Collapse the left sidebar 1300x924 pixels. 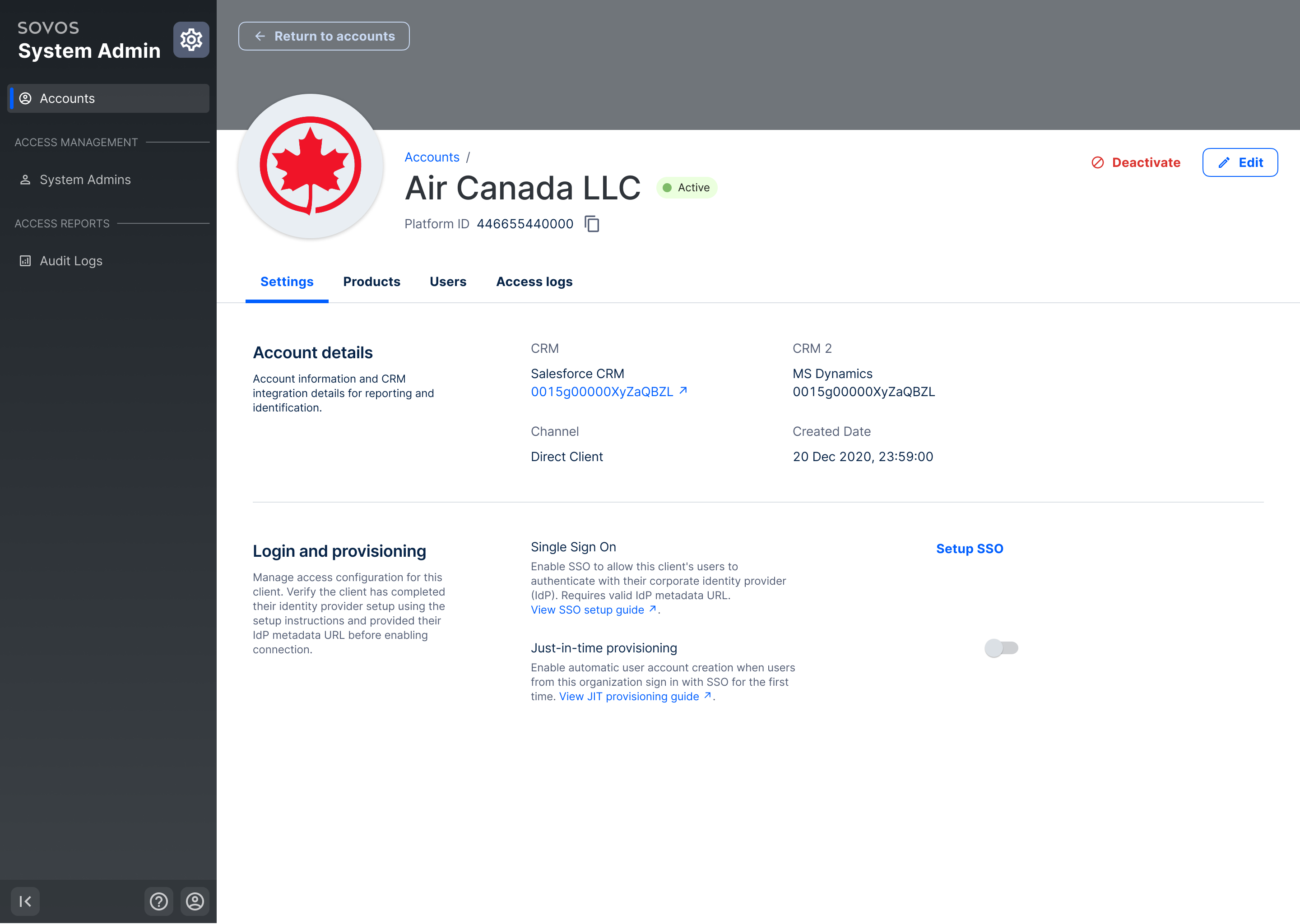click(24, 901)
